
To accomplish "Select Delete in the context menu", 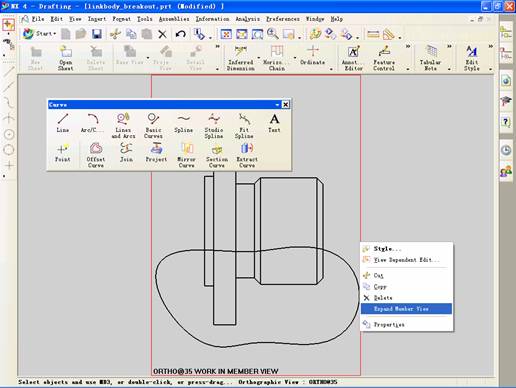I will coord(406,298).
